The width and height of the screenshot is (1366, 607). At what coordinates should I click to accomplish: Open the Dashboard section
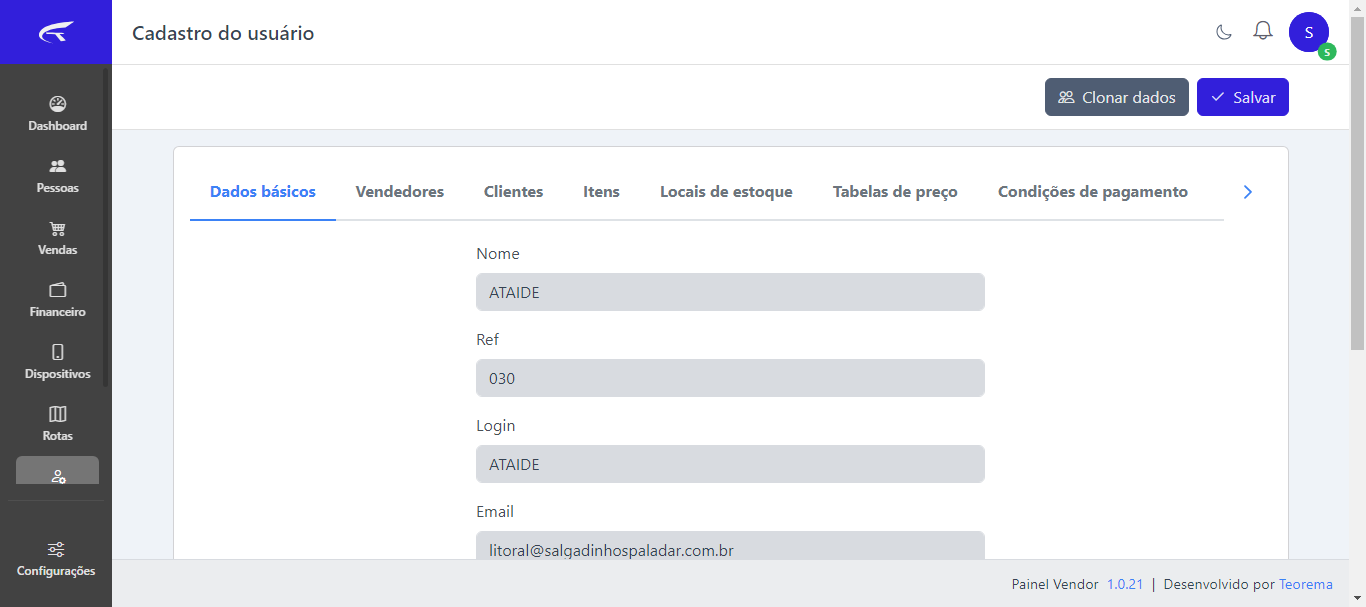tap(57, 114)
